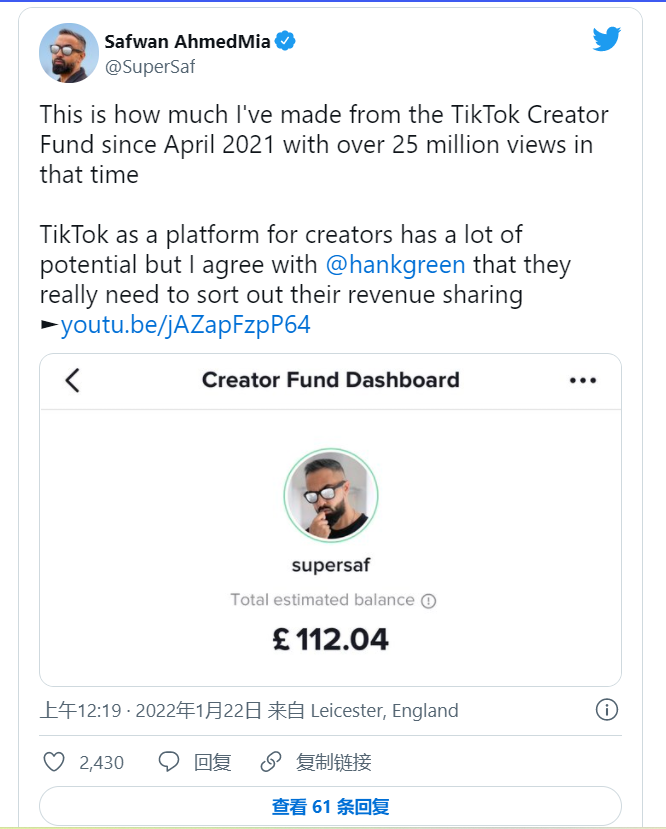
Task: Click the 查看 61 条回复 button
Action: (330, 807)
